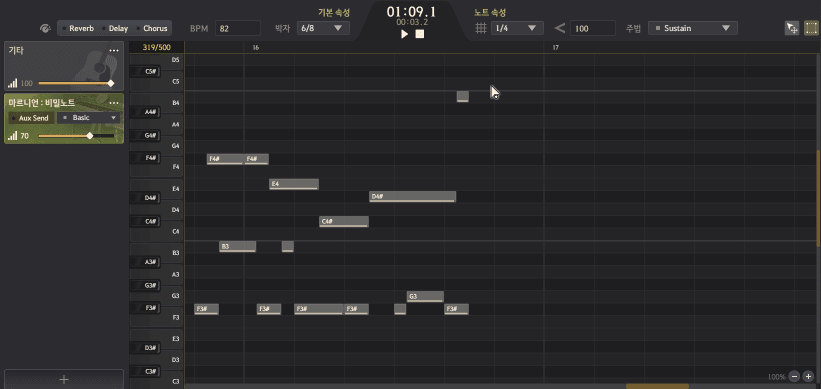Screen dimensions: 821x389
Task: Toggle the Chorus effect
Action: click(x=152, y=28)
